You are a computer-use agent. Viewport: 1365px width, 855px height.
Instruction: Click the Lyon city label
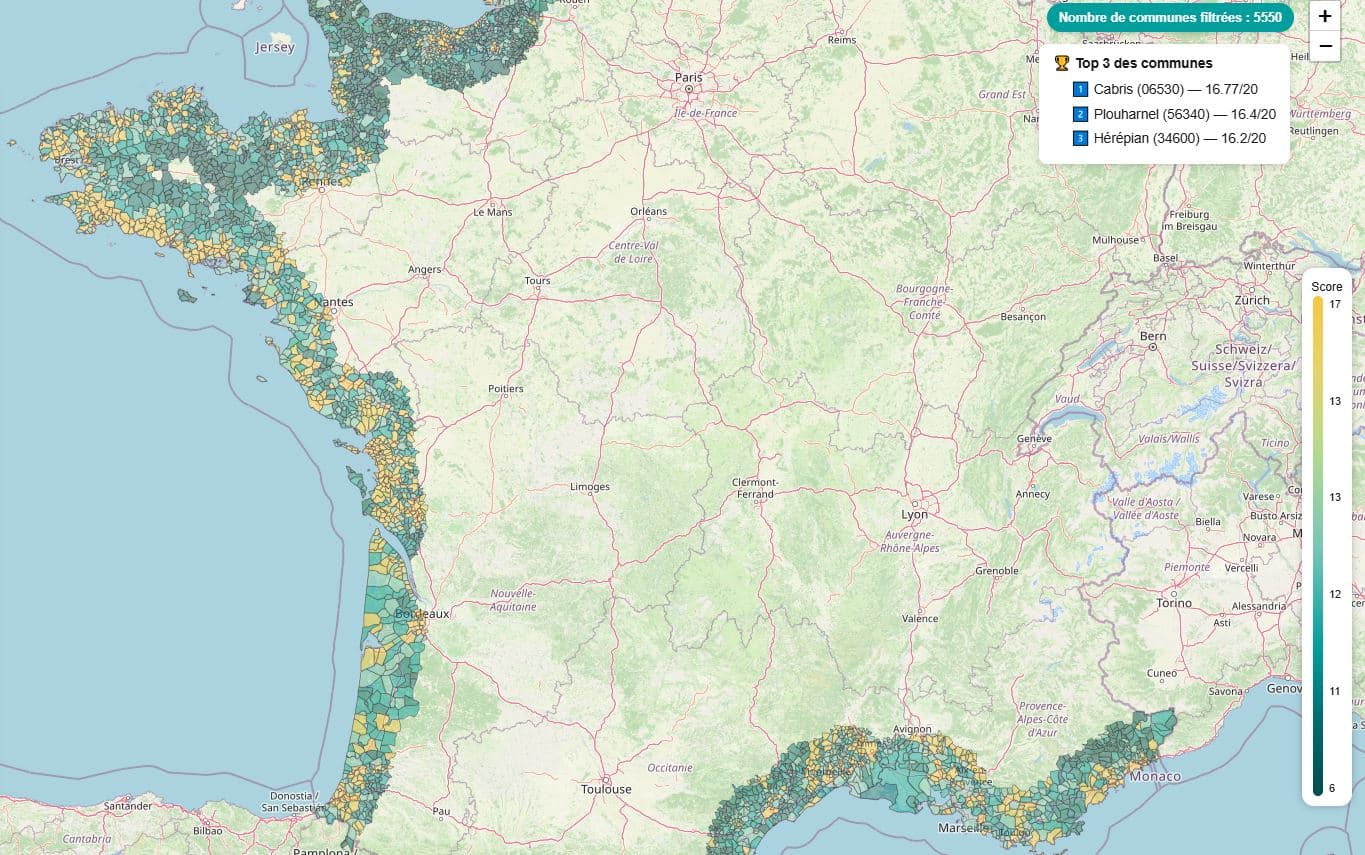pyautogui.click(x=914, y=514)
